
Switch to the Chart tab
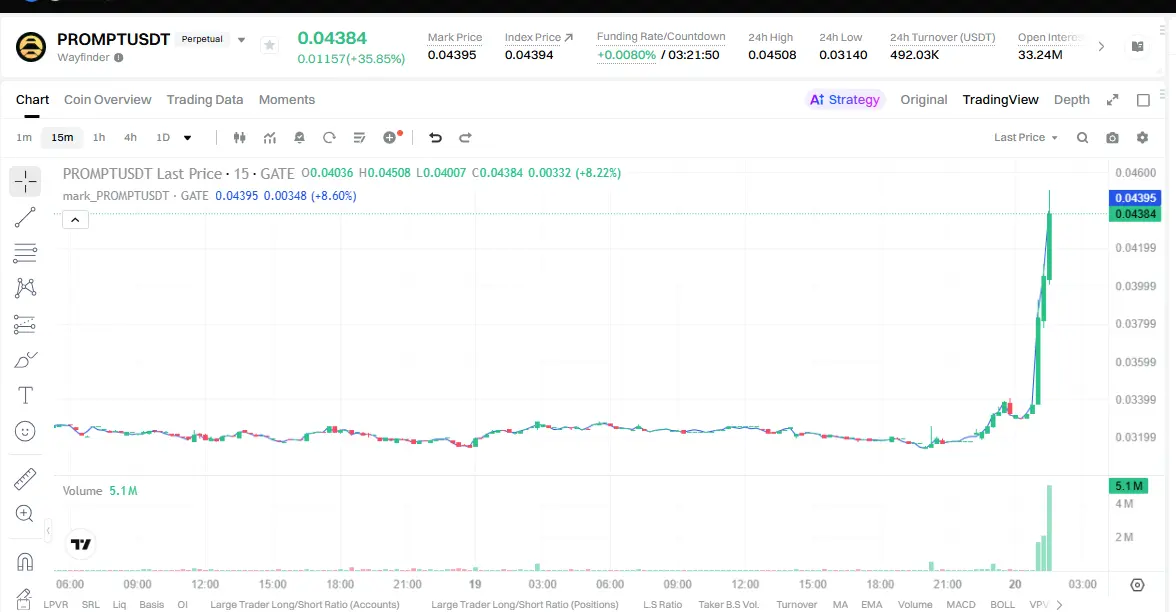(32, 100)
